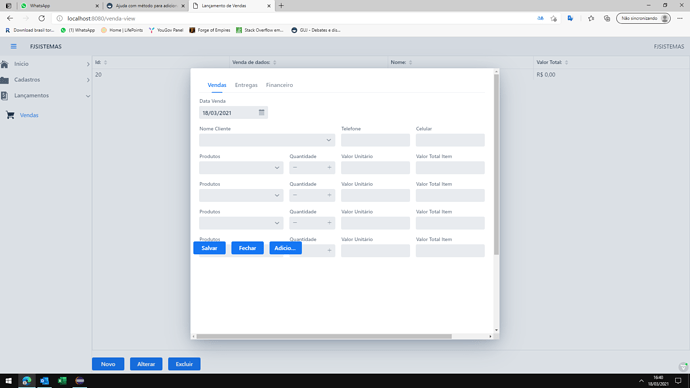Increase quantity on the first Produtos row
The width and height of the screenshot is (690, 388).
(329, 168)
